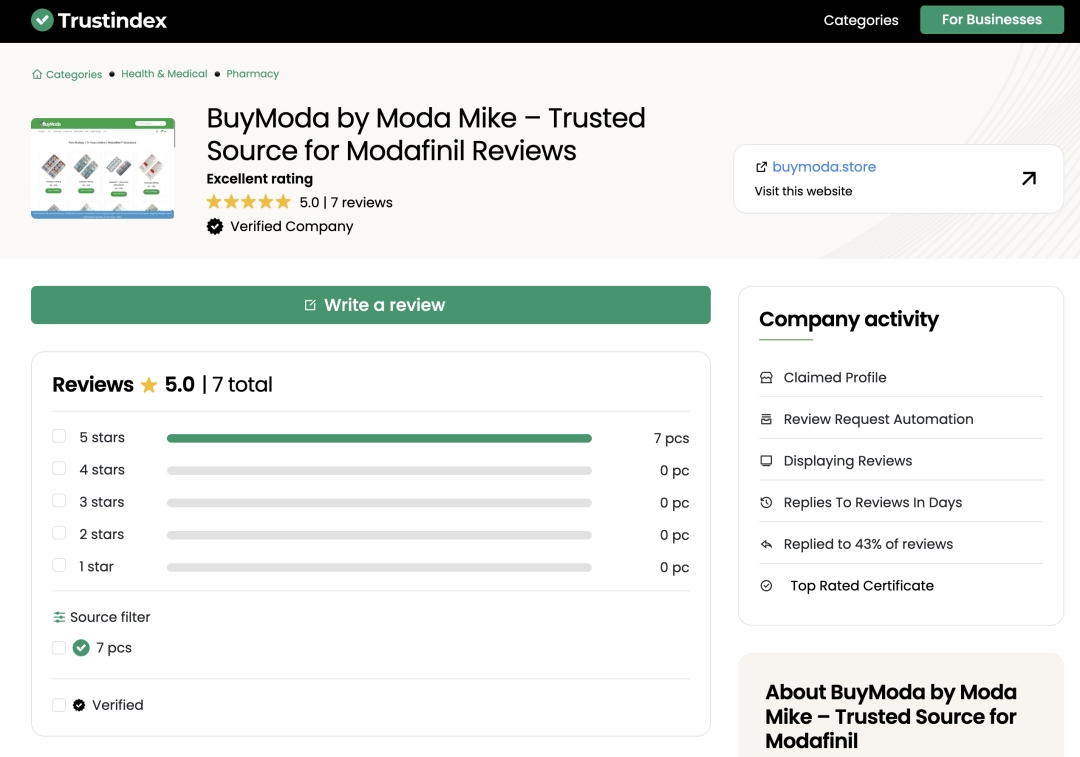
Task: Click the Write a review button
Action: point(371,305)
